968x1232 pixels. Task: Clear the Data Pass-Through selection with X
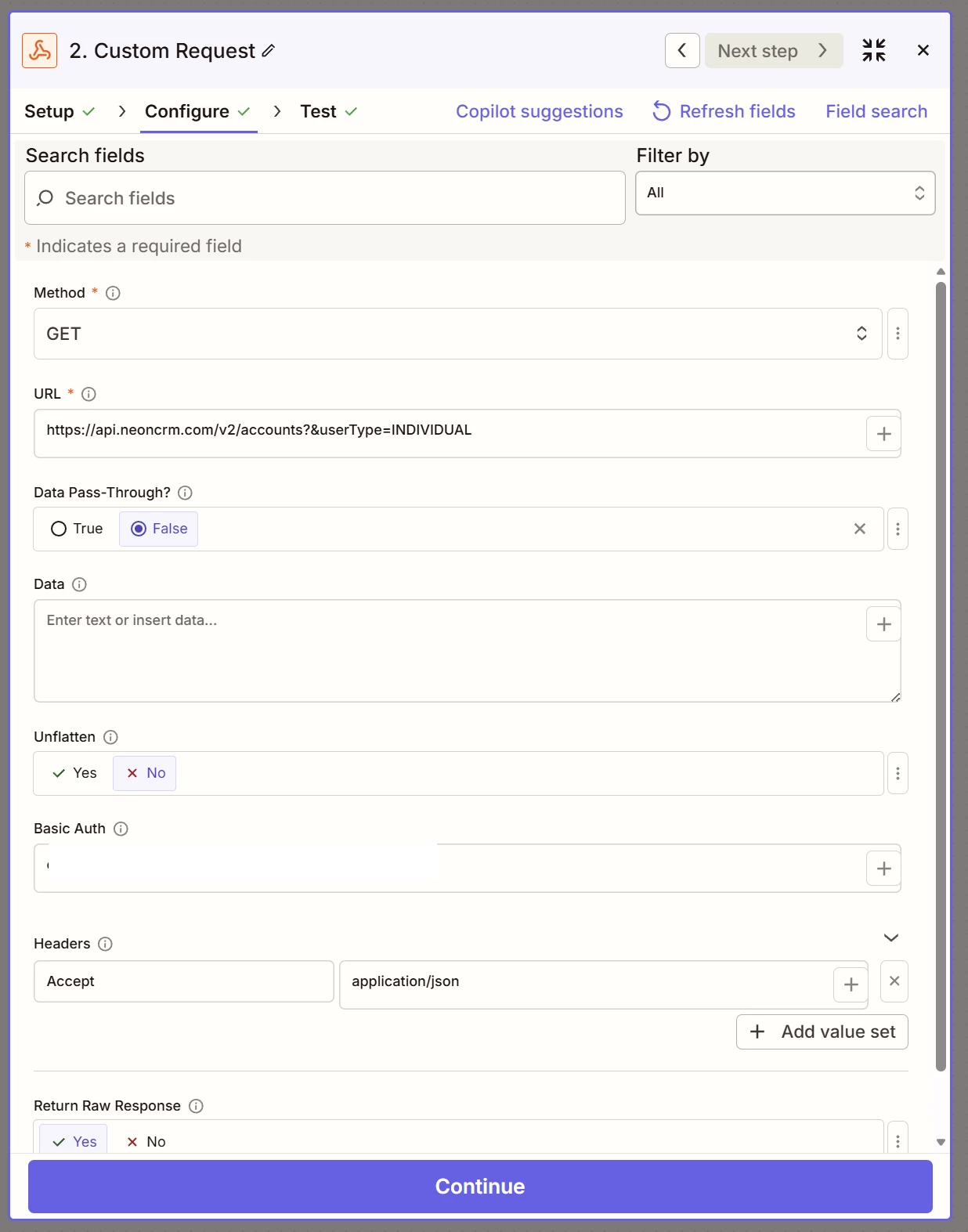coord(859,529)
